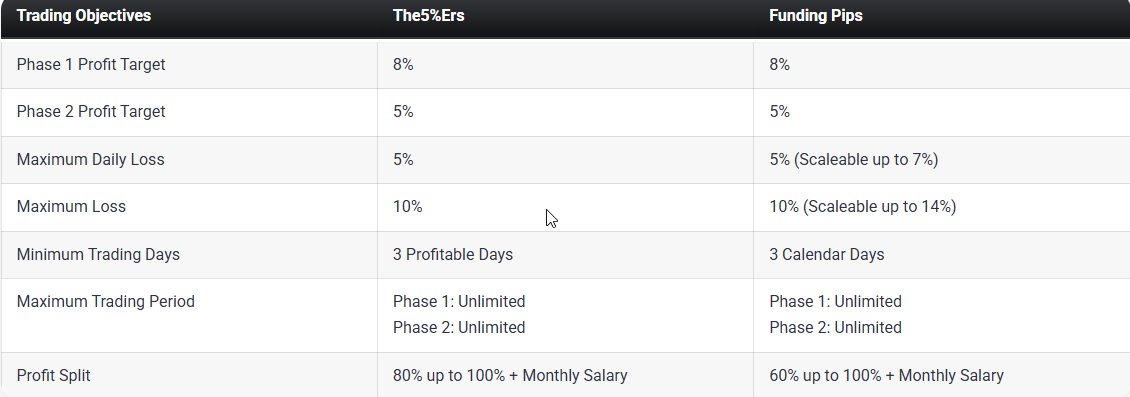This screenshot has height=397, width=1130.
Task: Click the '3 Calendar Days' cell
Action: click(x=827, y=254)
